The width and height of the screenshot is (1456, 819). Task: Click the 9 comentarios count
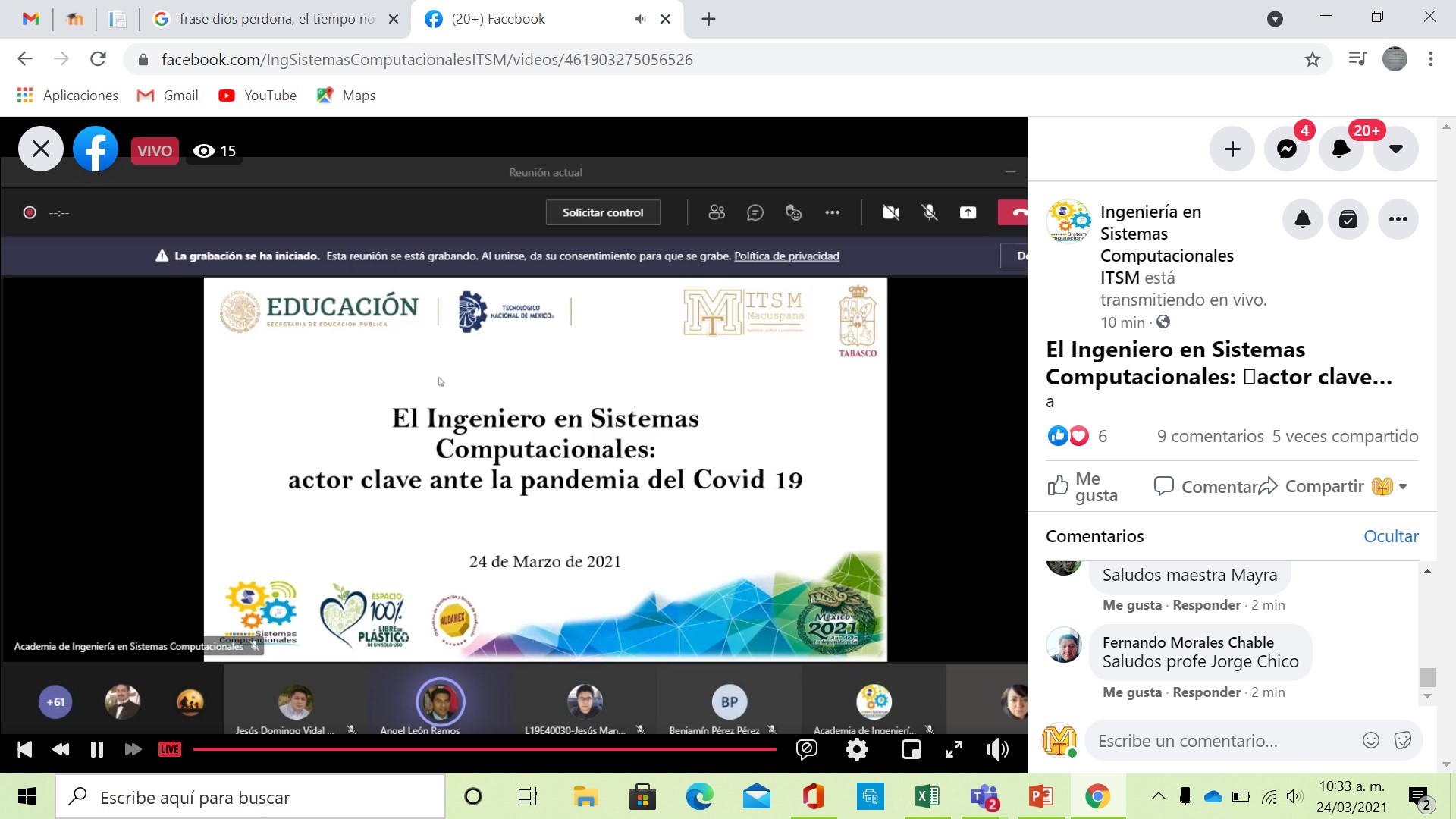pyautogui.click(x=1210, y=436)
